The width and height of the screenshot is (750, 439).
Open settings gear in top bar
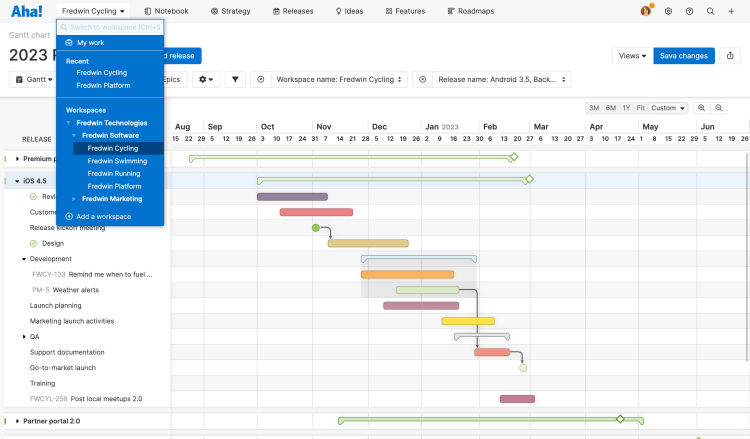[x=668, y=11]
